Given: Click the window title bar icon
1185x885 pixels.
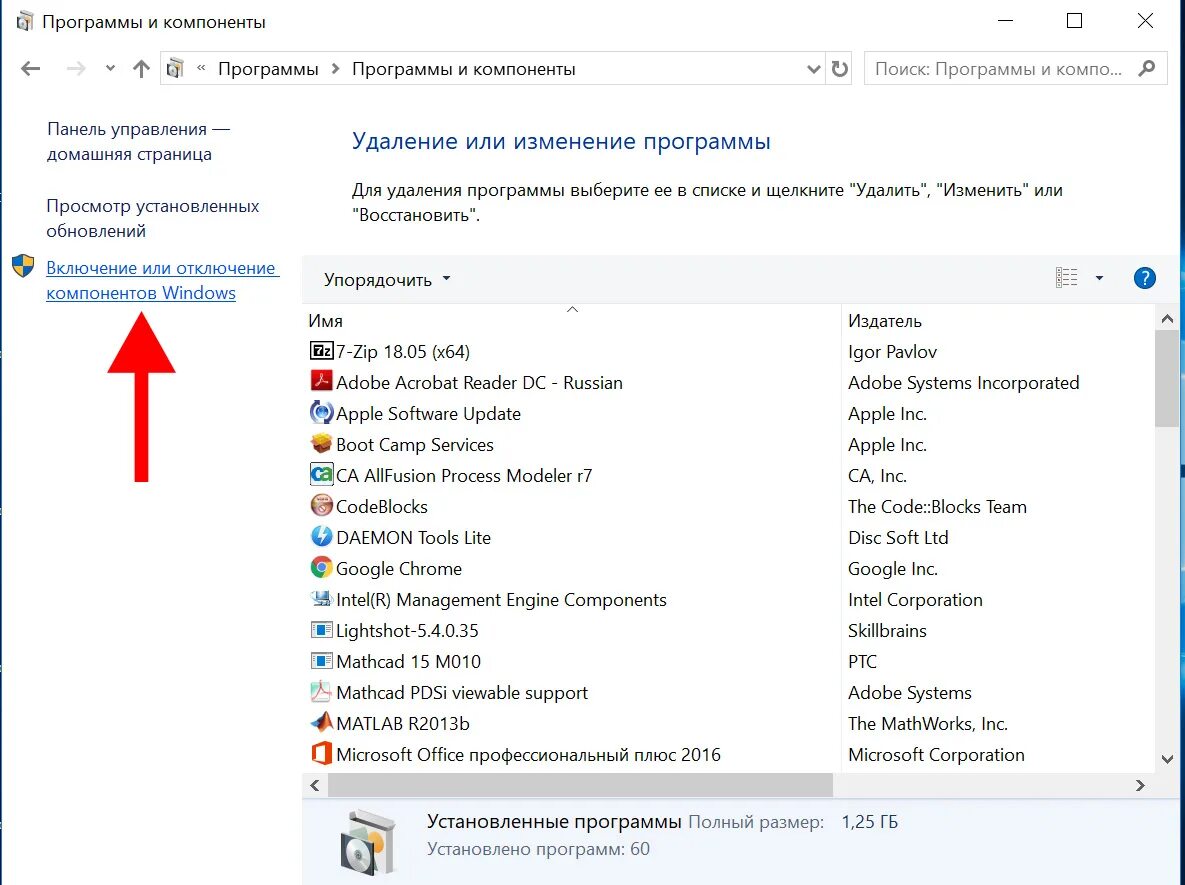Looking at the screenshot, I should [x=24, y=21].
